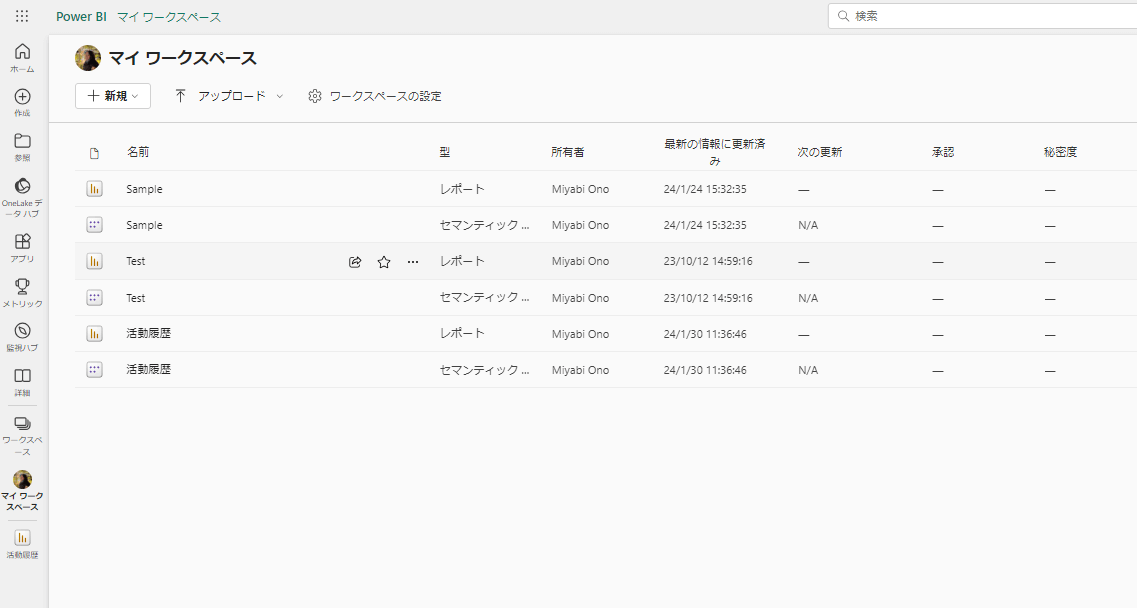Click the 活動履歴 report row icon

coord(94,334)
